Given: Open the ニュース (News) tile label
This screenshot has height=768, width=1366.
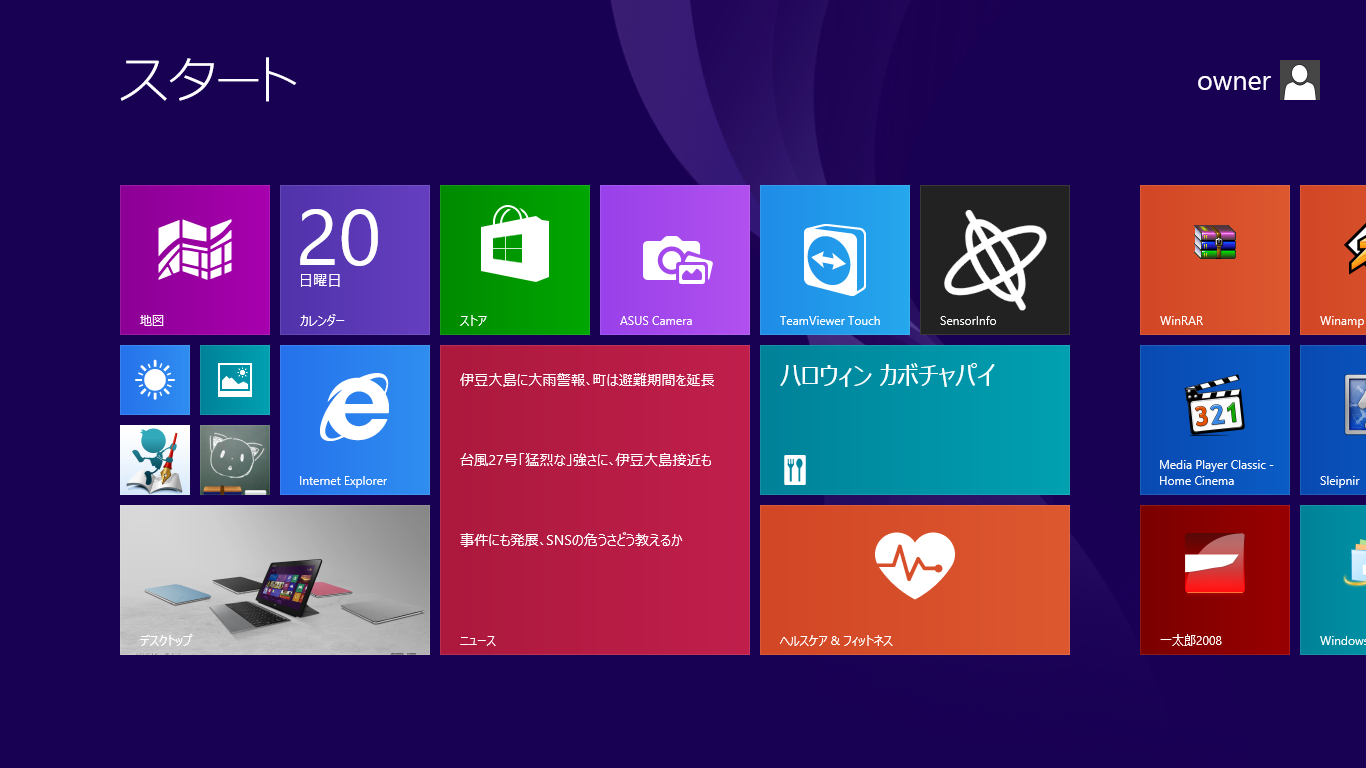Looking at the screenshot, I should click(x=478, y=641).
